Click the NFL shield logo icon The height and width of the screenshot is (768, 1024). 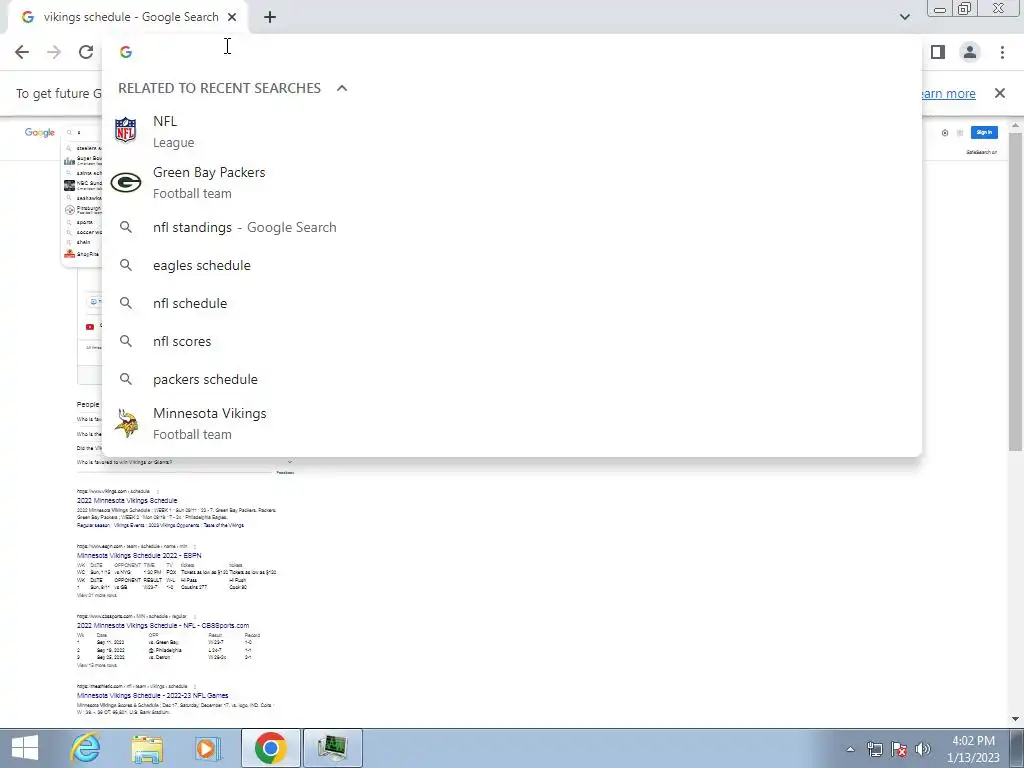click(125, 131)
